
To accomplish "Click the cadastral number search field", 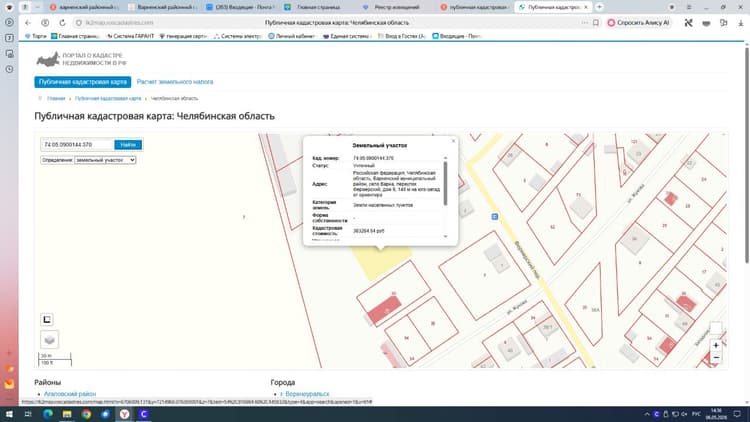I will point(77,144).
